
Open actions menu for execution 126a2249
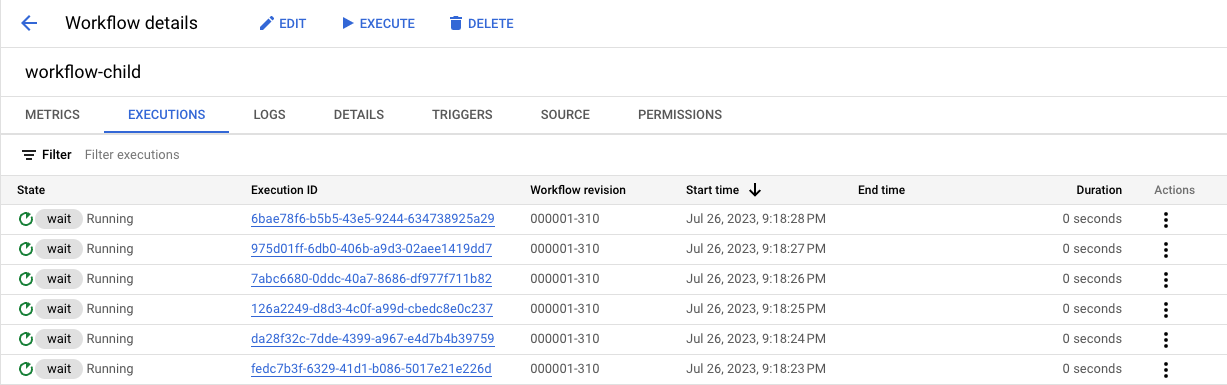tap(1166, 309)
